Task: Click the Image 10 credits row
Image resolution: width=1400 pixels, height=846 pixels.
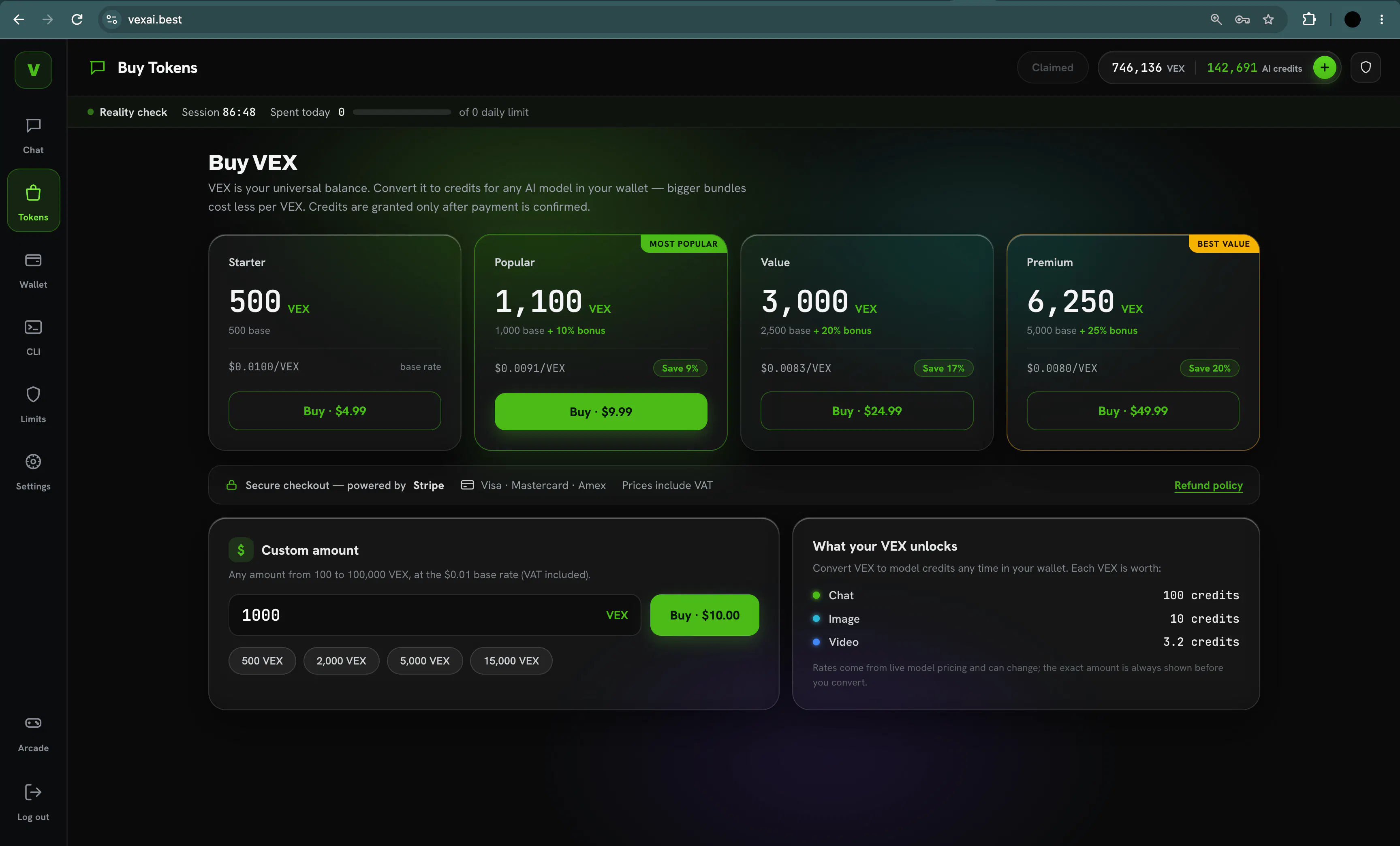Action: click(1026, 618)
